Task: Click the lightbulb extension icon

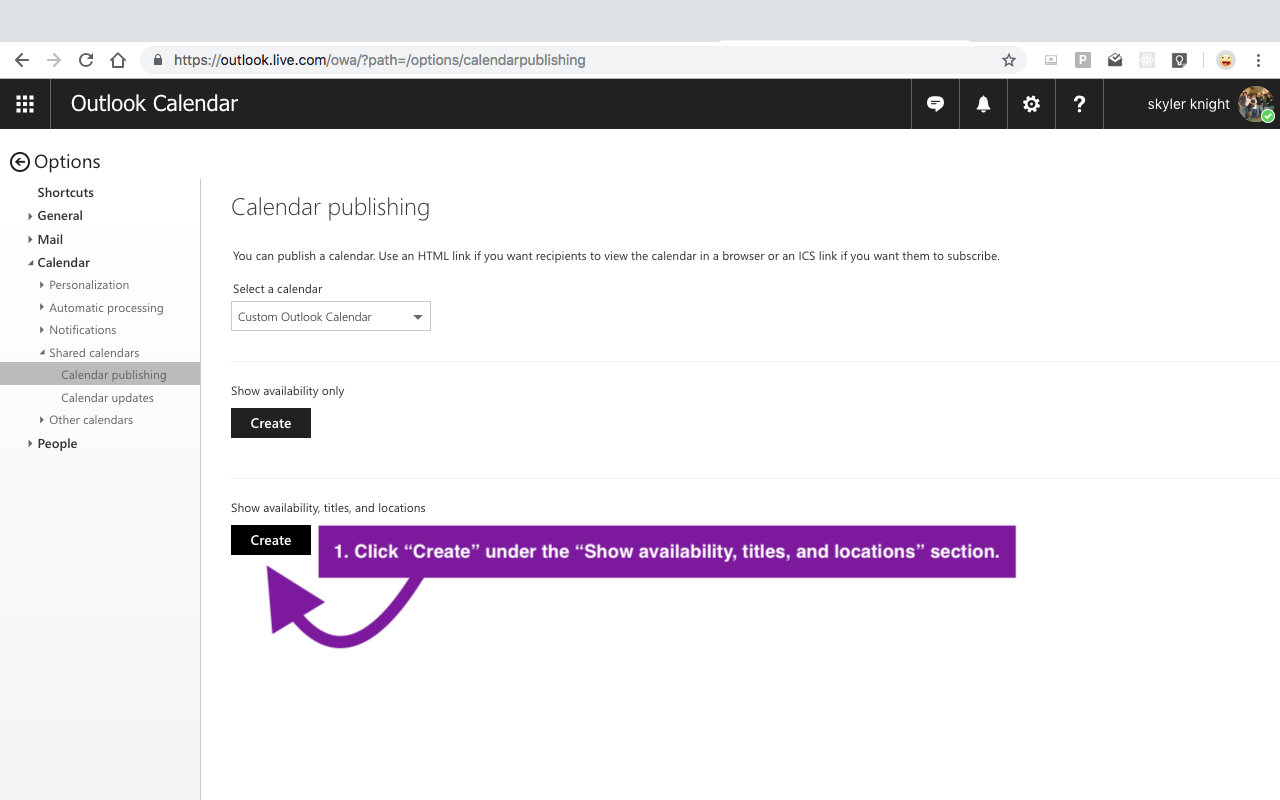Action: pyautogui.click(x=1179, y=60)
